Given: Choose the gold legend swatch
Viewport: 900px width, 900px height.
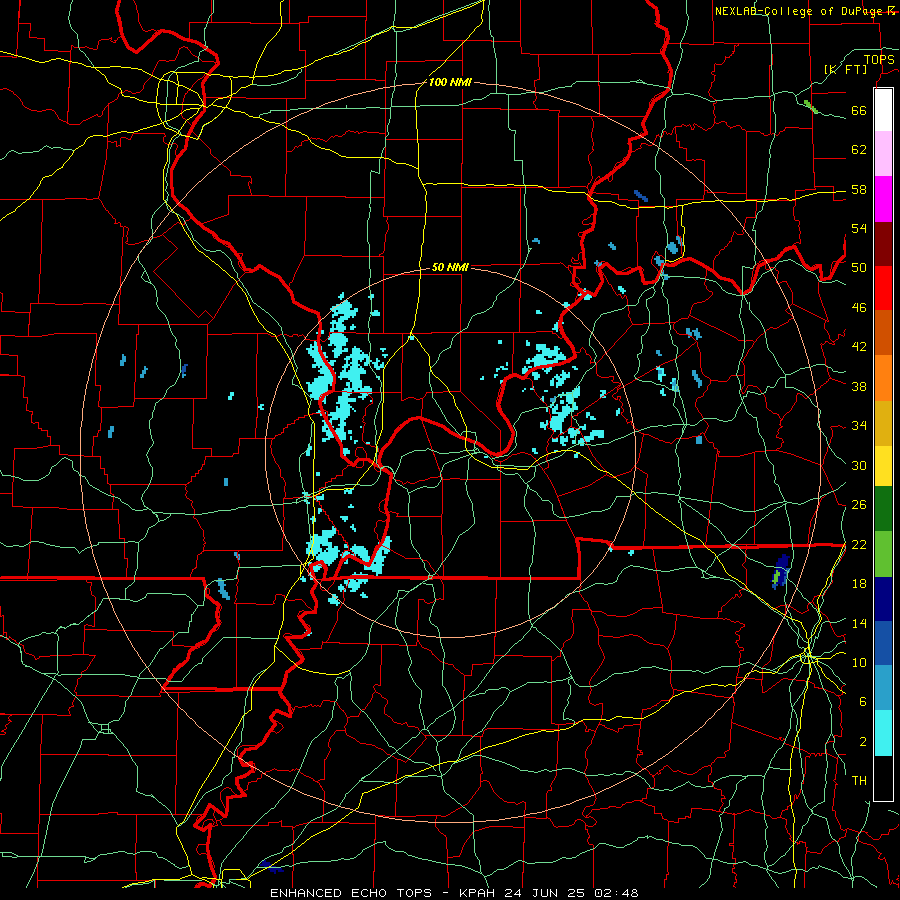Looking at the screenshot, I should 883,423.
